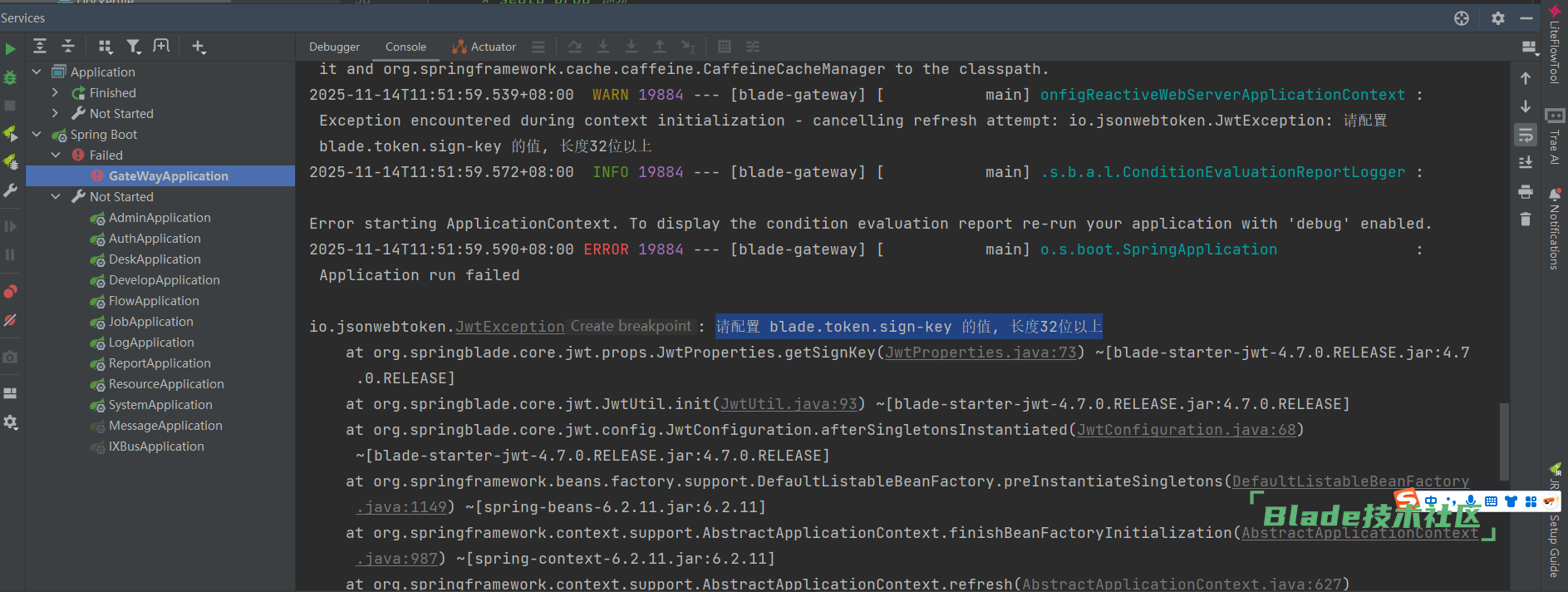Screen dimensions: 1568x592
Task: Open the Actuator tab
Action: (x=484, y=47)
